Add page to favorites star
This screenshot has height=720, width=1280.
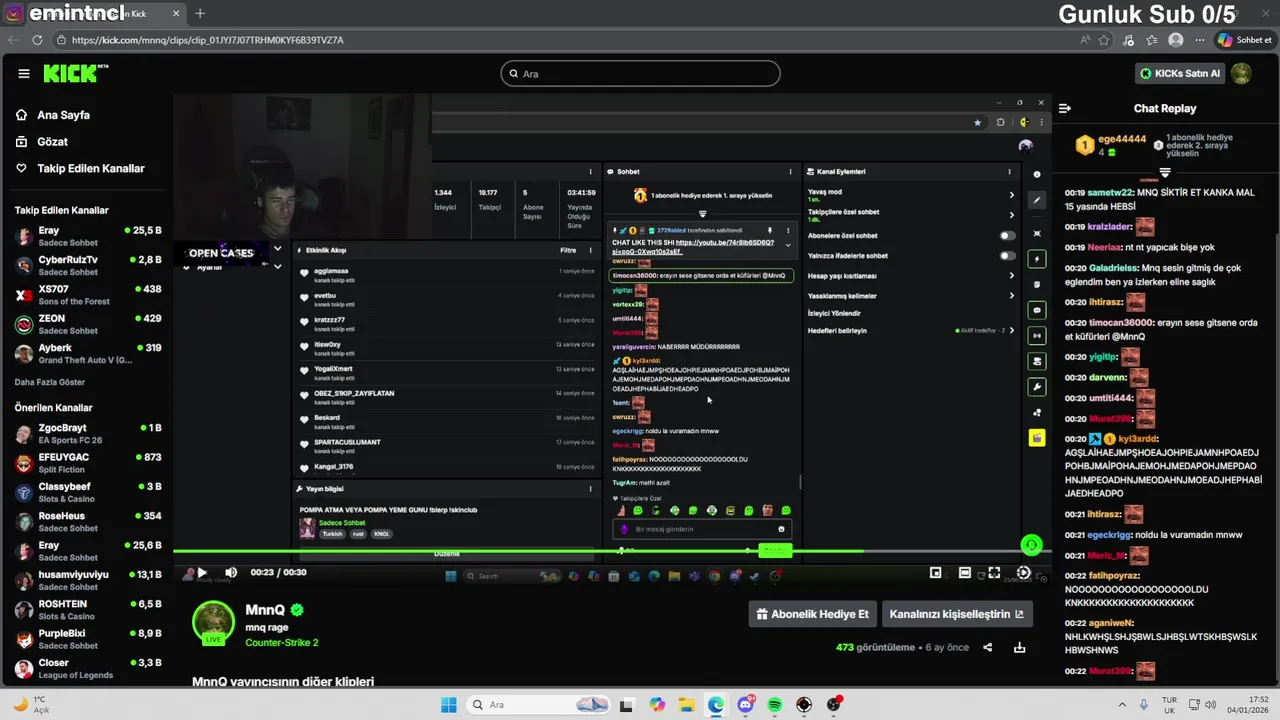point(1104,40)
